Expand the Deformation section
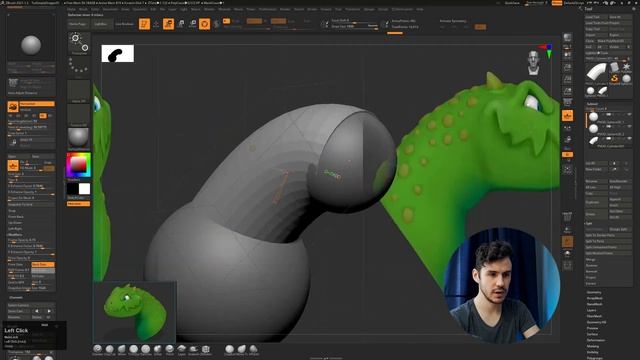This screenshot has width=640, height=360. (x=596, y=340)
